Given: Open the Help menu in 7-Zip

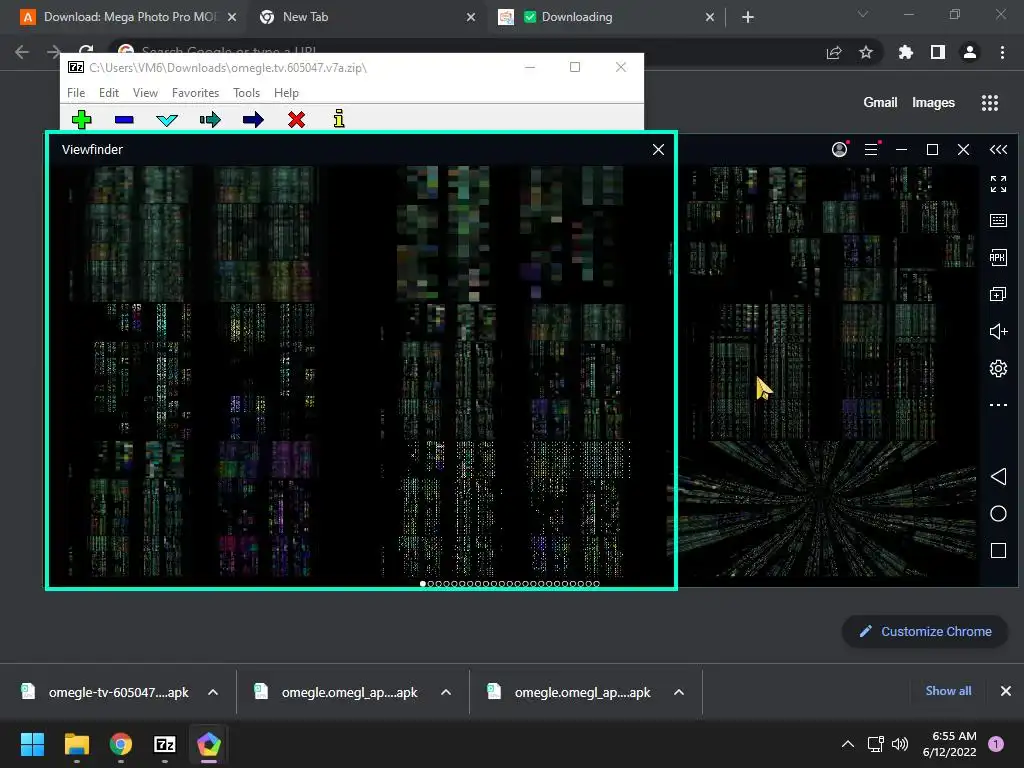Looking at the screenshot, I should pos(286,93).
